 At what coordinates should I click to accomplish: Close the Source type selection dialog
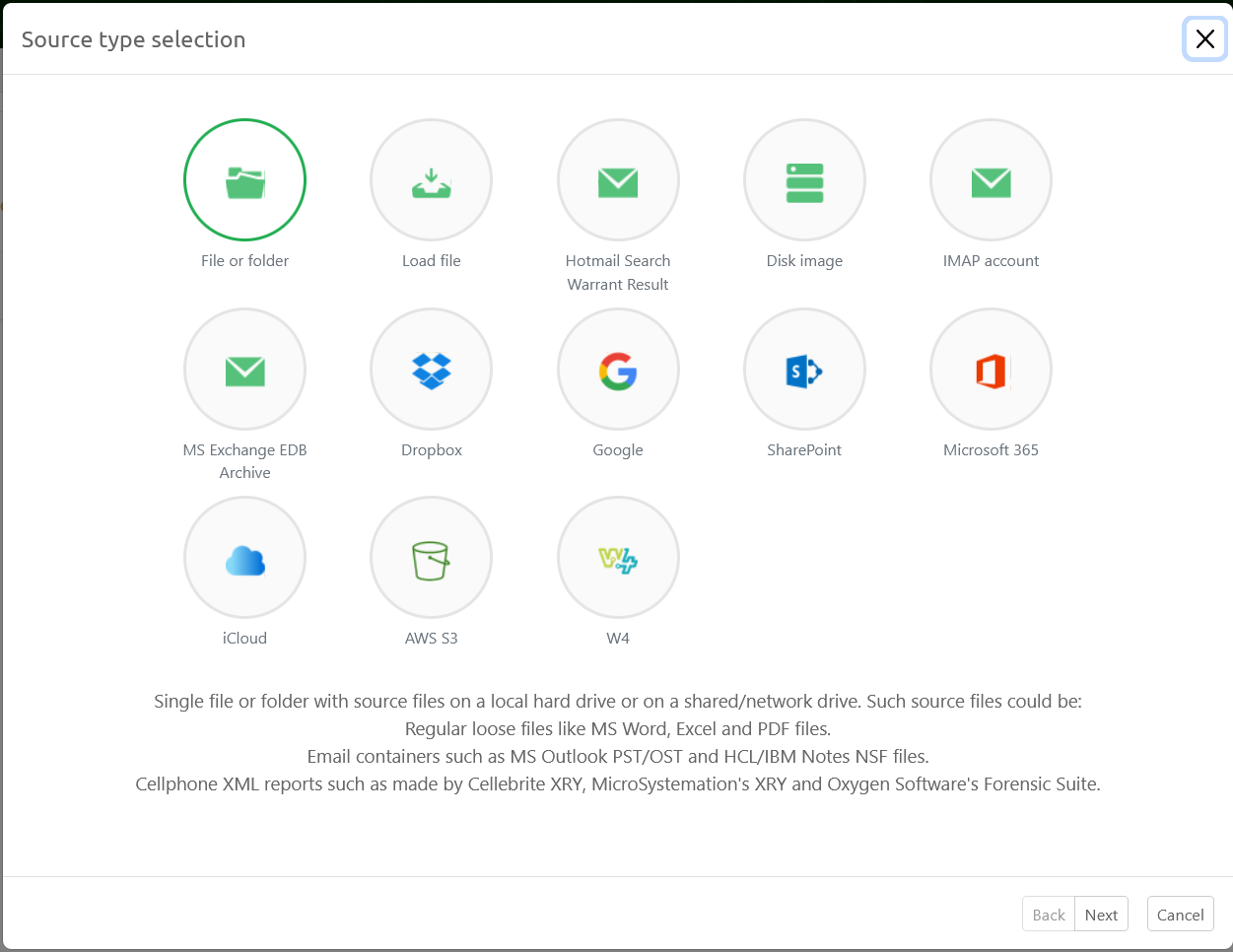pos(1204,39)
